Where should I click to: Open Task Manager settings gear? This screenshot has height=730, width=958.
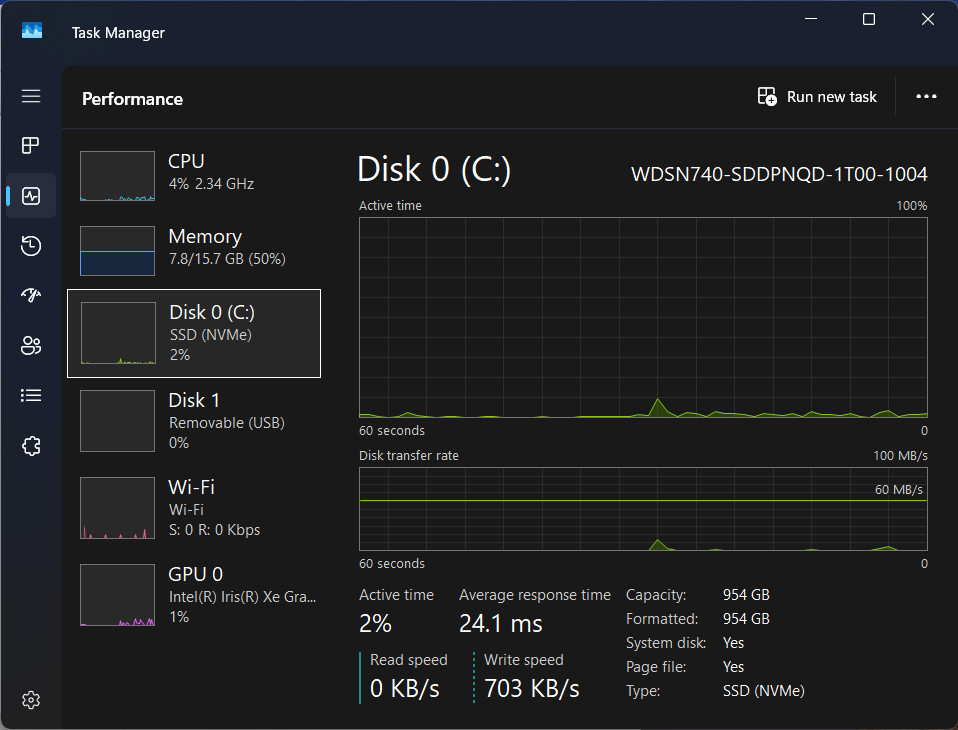31,699
